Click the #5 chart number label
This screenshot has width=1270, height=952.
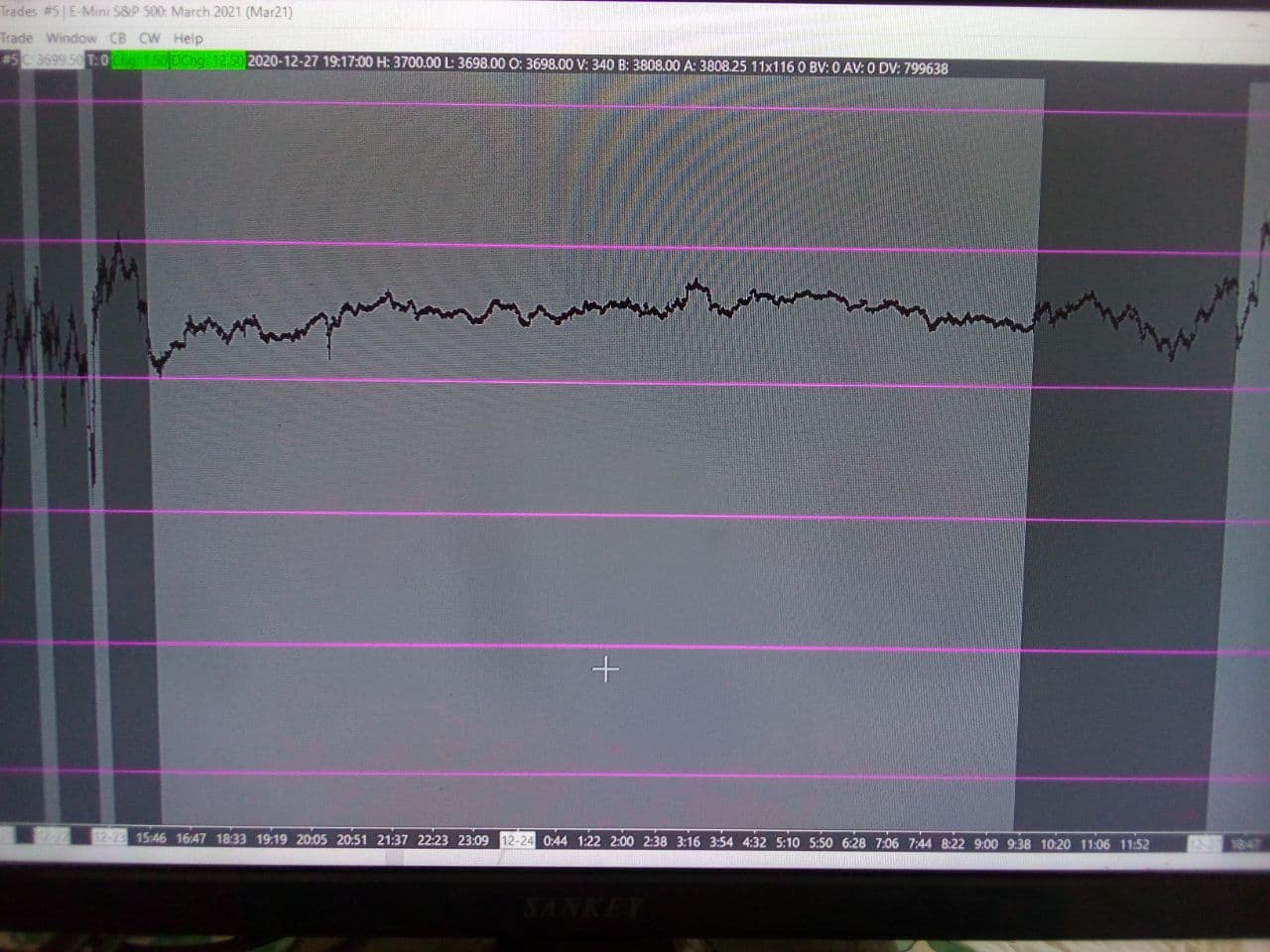pos(10,60)
